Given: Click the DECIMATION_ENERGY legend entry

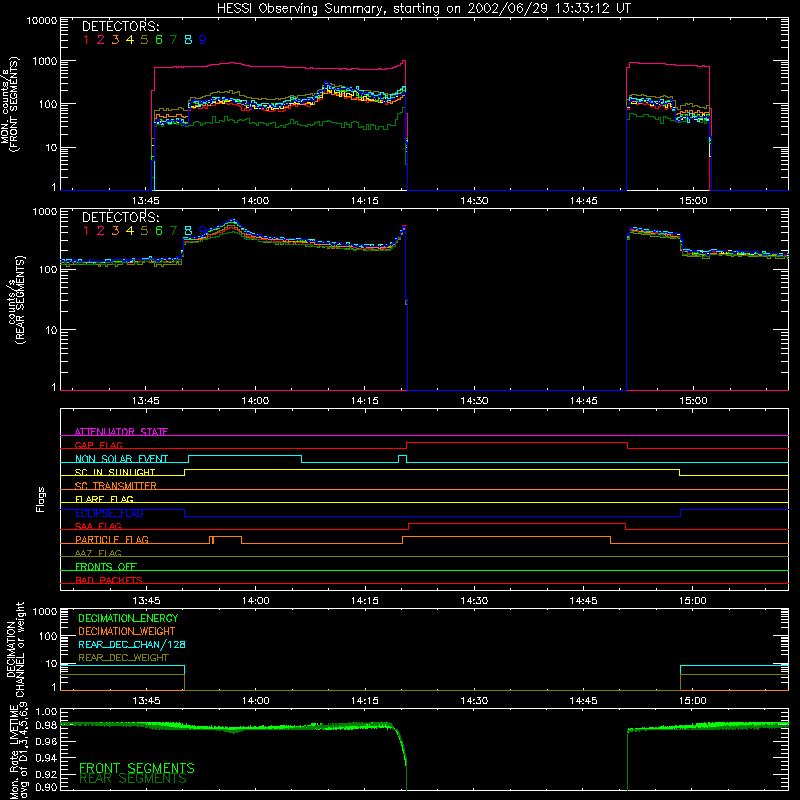Looking at the screenshot, I should 128,618.
